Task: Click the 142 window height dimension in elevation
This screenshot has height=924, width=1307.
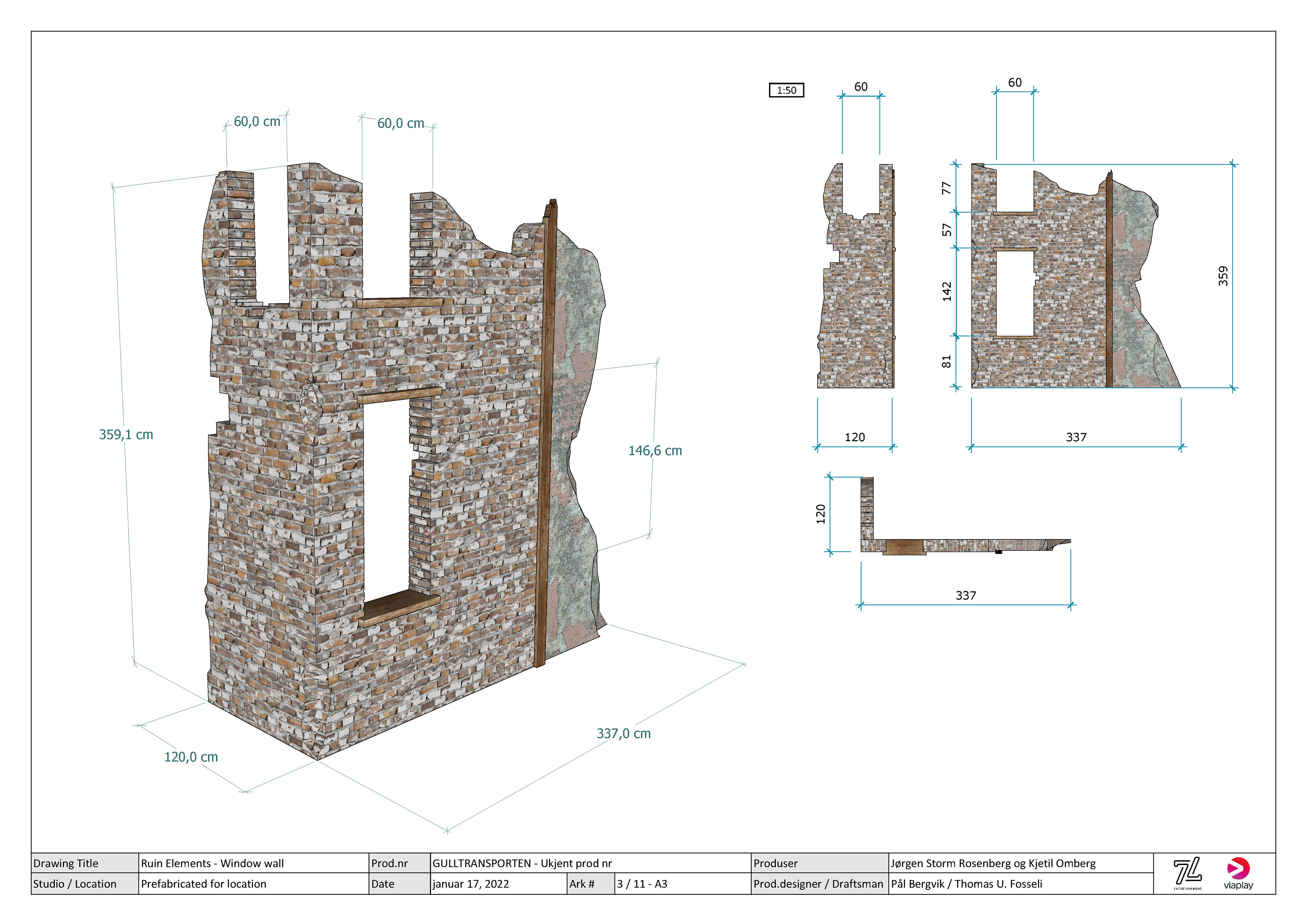Action: 947,291
